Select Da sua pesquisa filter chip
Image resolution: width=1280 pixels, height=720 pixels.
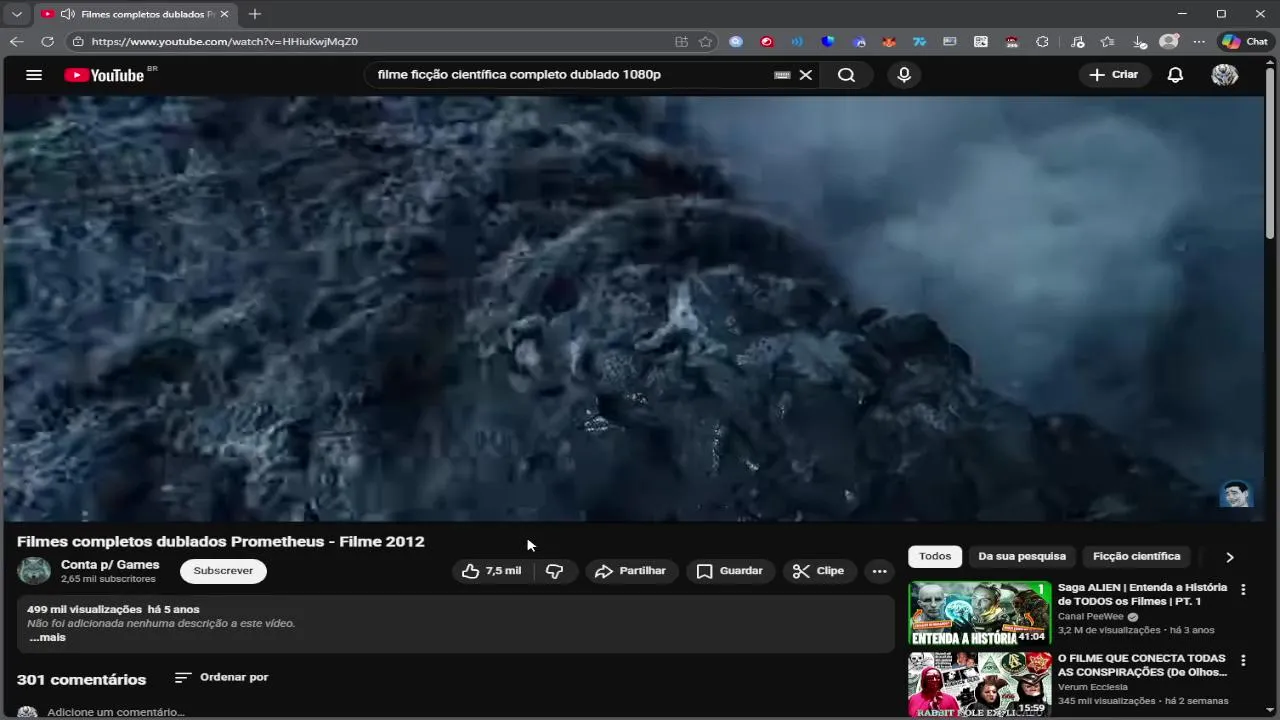[1022, 556]
